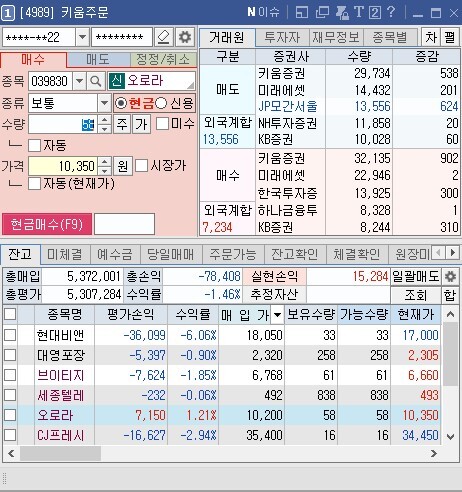462x492 pixels.
Task: Enable 자동(현재가) checkbox
Action: click(x=34, y=184)
